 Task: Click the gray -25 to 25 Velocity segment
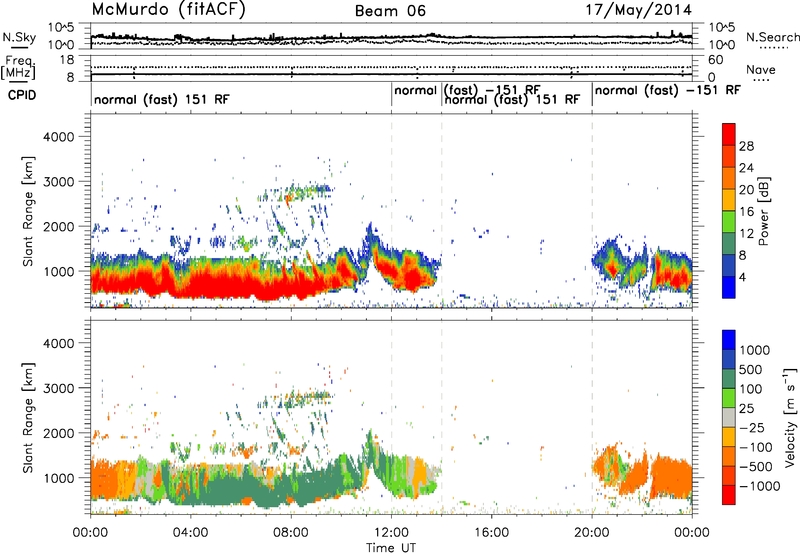coord(729,417)
